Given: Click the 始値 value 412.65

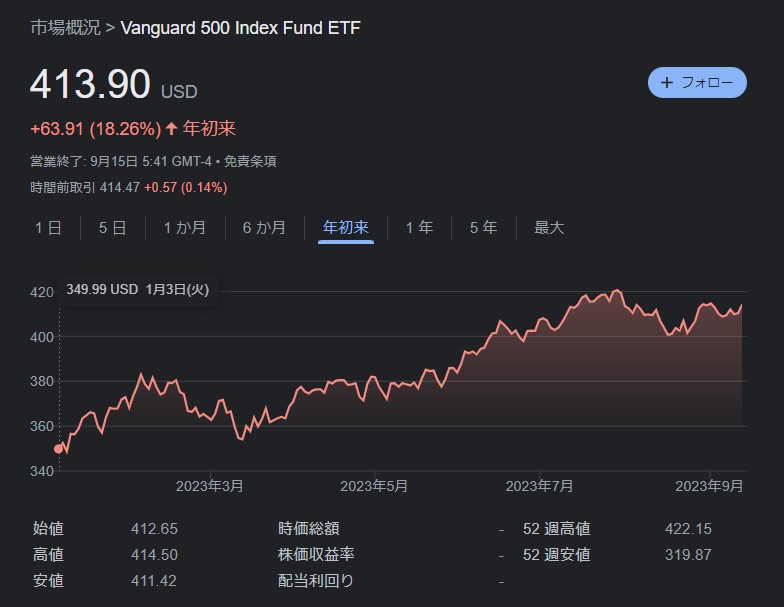Looking at the screenshot, I should [154, 529].
